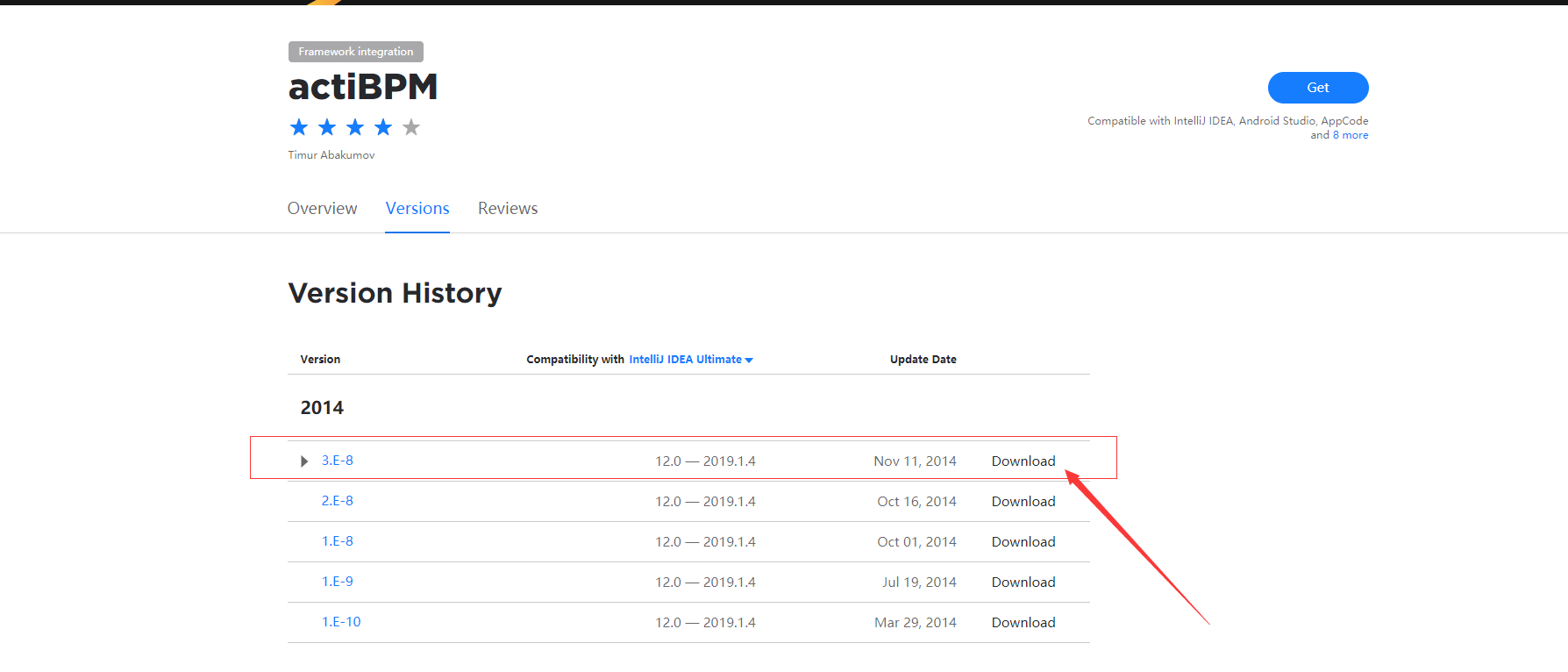1568x672 pixels.
Task: Click the 'Compatibility with' column label
Action: [x=575, y=360]
